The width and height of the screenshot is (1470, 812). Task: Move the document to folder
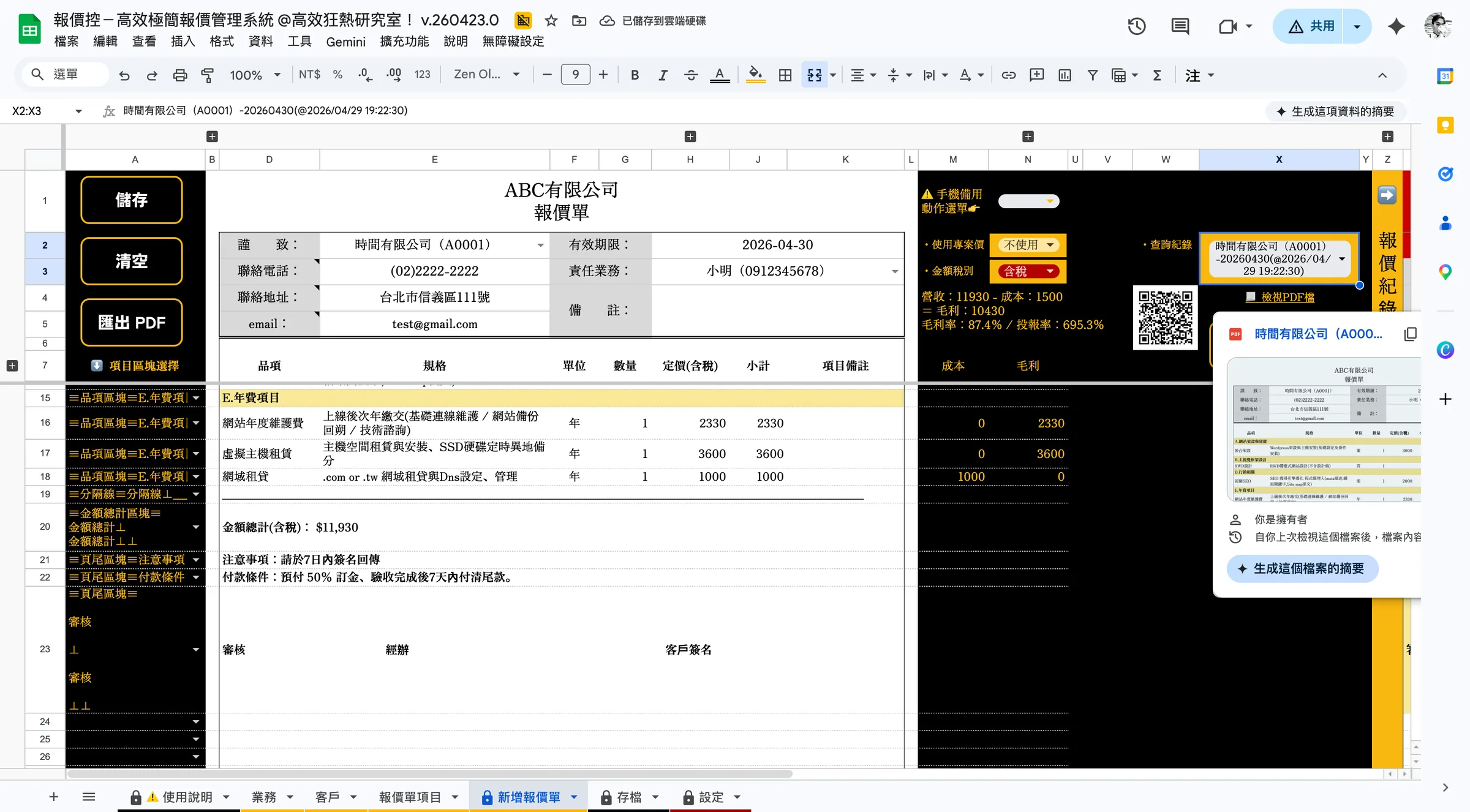click(579, 21)
